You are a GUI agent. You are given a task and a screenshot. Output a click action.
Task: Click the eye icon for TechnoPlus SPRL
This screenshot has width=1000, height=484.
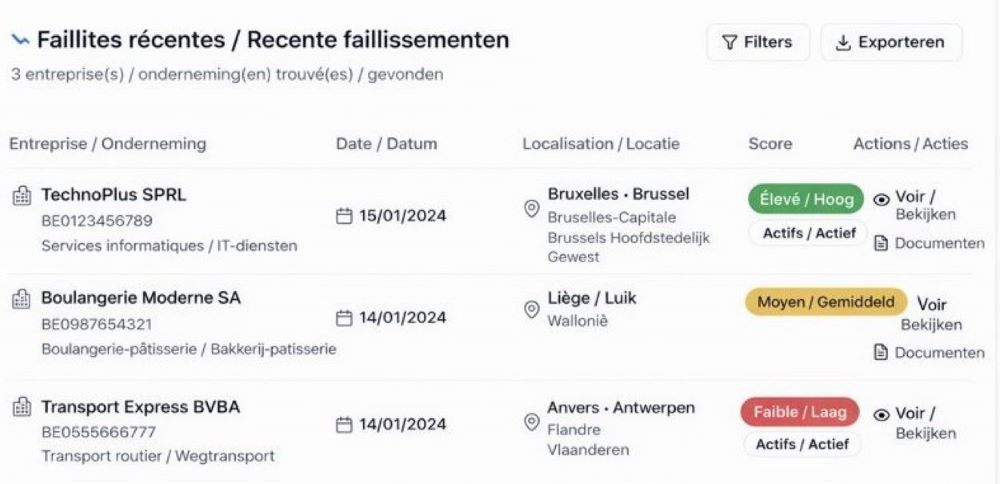pos(882,199)
